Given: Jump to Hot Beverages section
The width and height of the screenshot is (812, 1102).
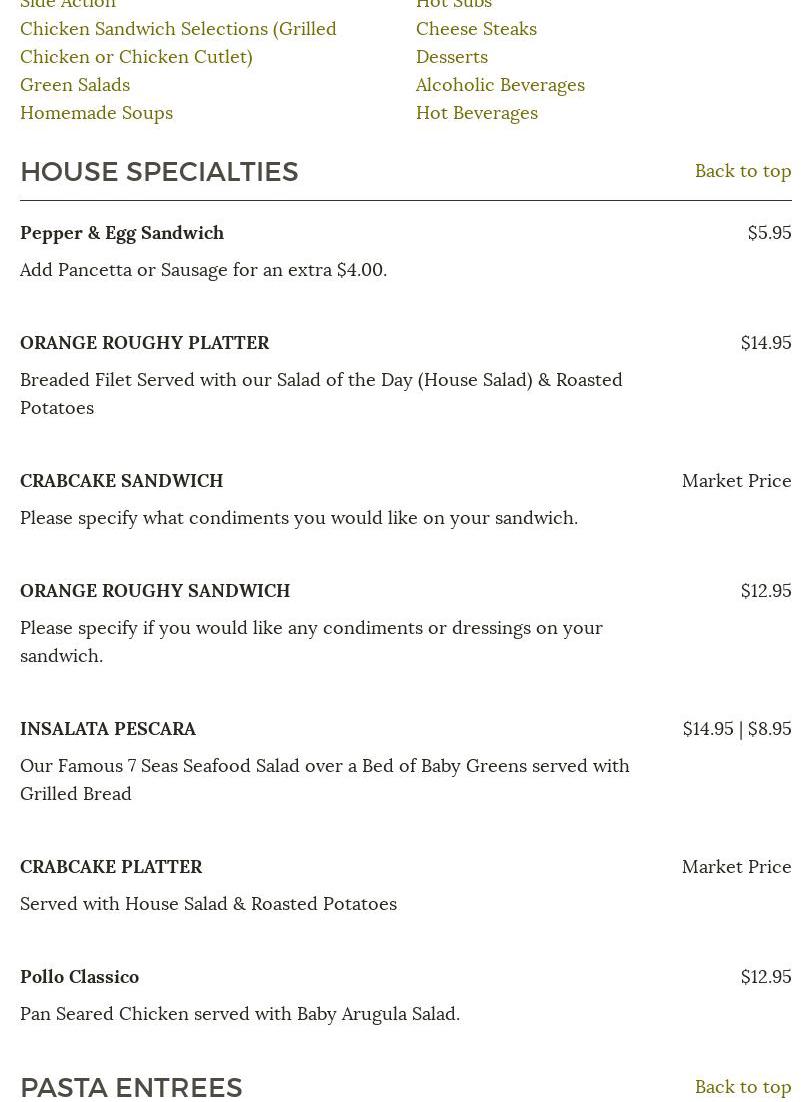Looking at the screenshot, I should point(477,113).
